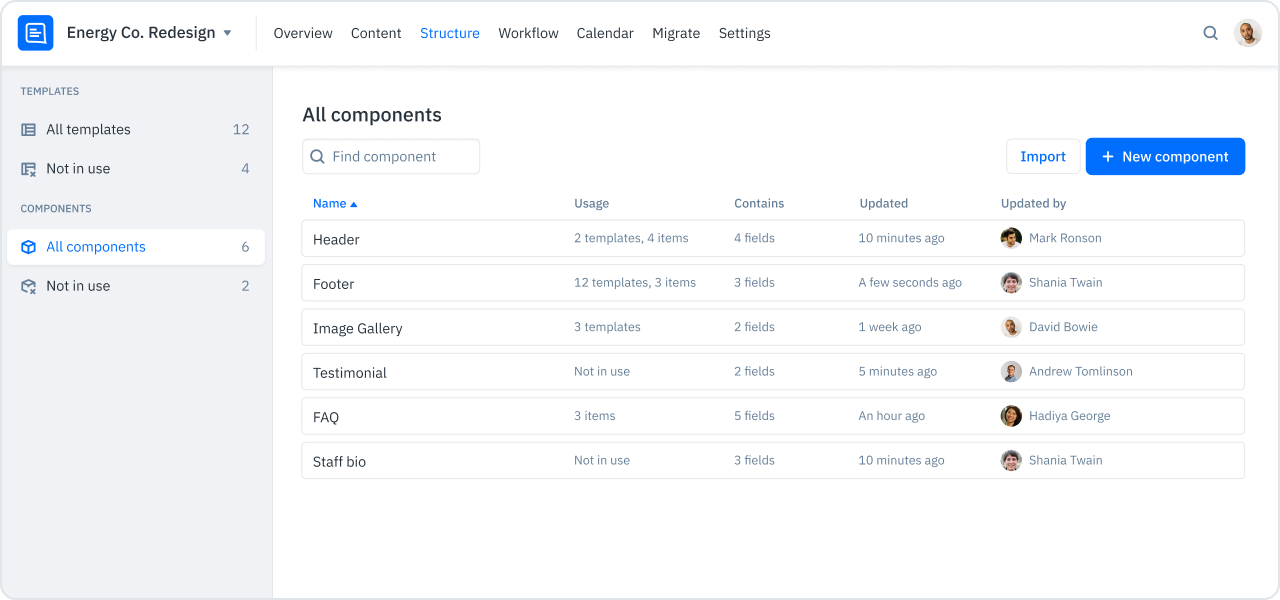Go to the Settings tab
The height and width of the screenshot is (600, 1280).
point(744,33)
